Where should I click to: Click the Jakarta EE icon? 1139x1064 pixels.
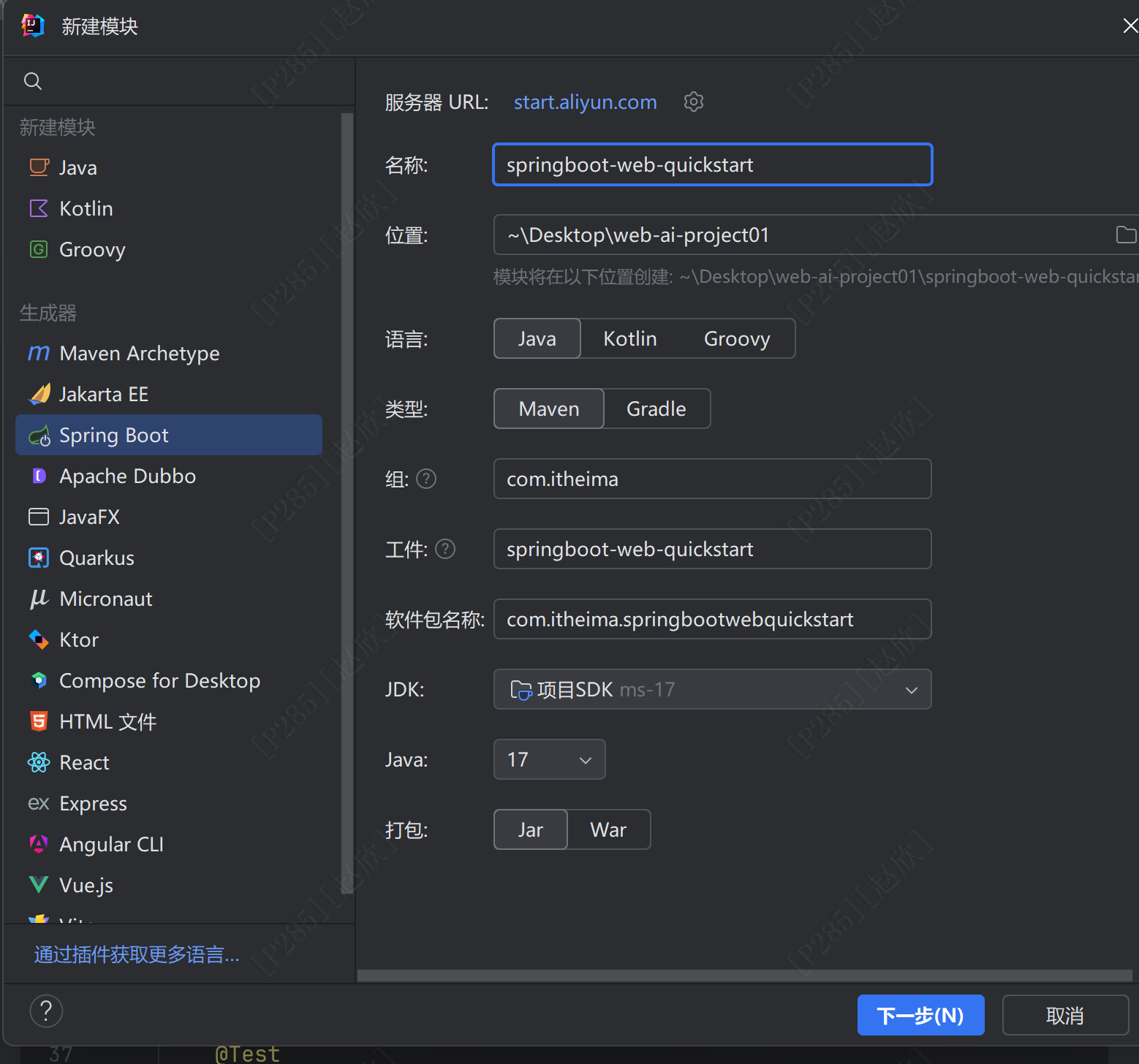coord(39,394)
